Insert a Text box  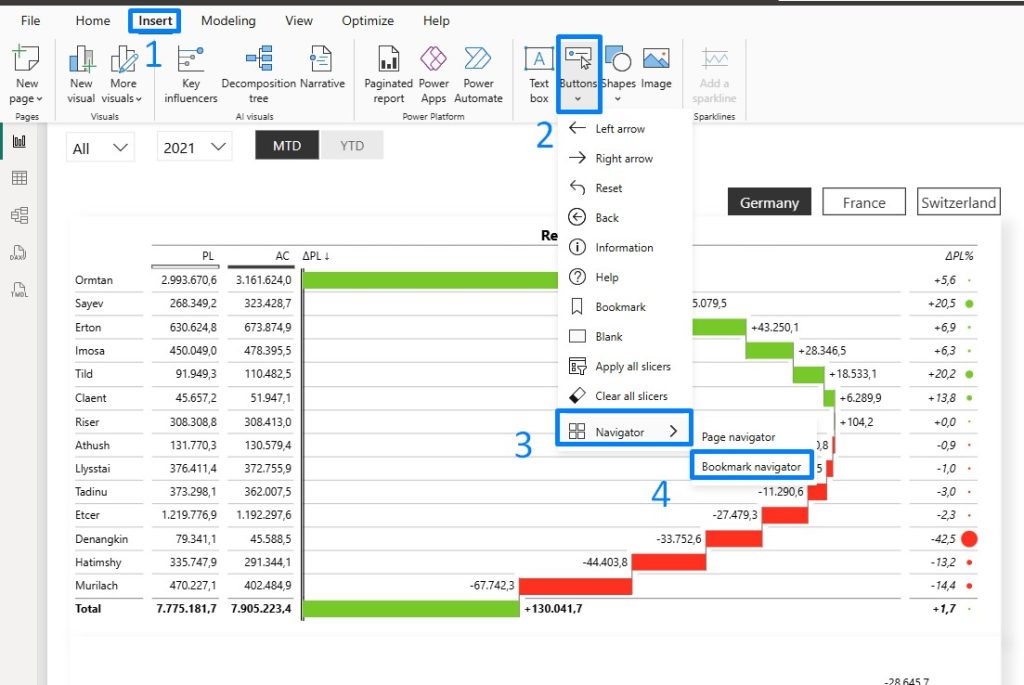(x=539, y=74)
